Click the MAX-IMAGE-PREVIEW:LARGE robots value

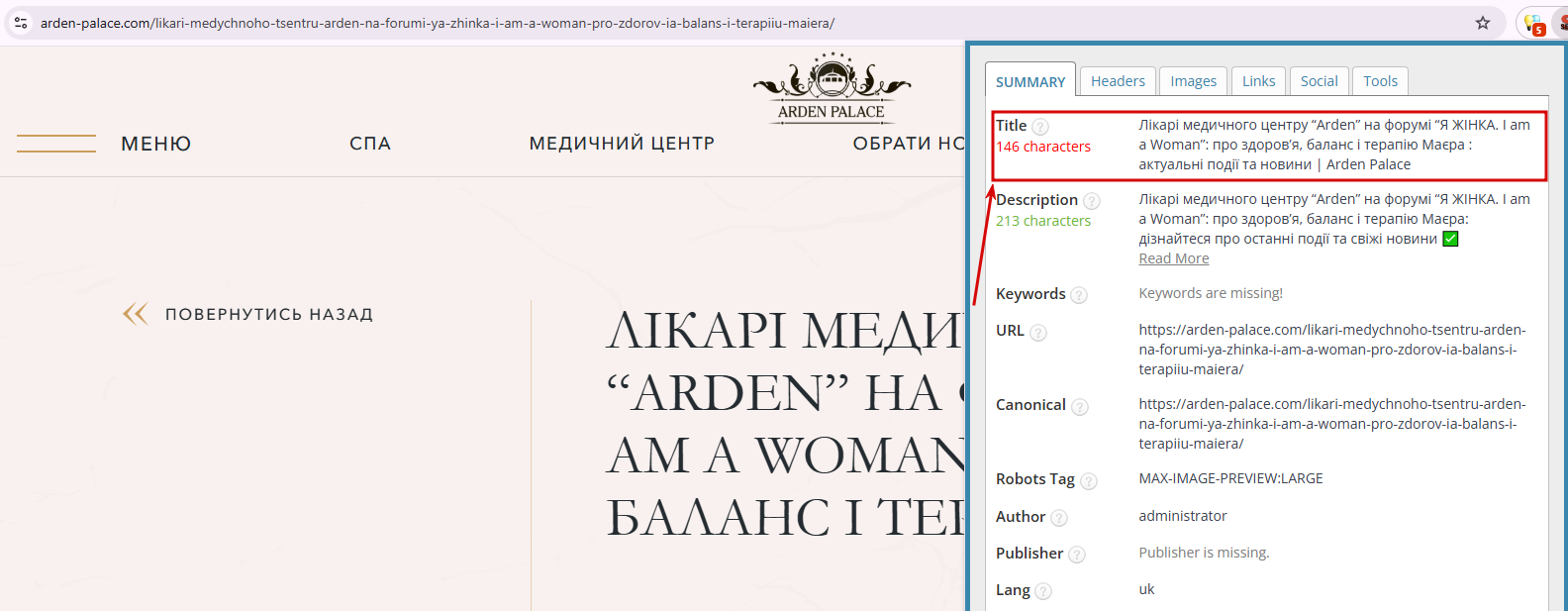[x=1230, y=478]
